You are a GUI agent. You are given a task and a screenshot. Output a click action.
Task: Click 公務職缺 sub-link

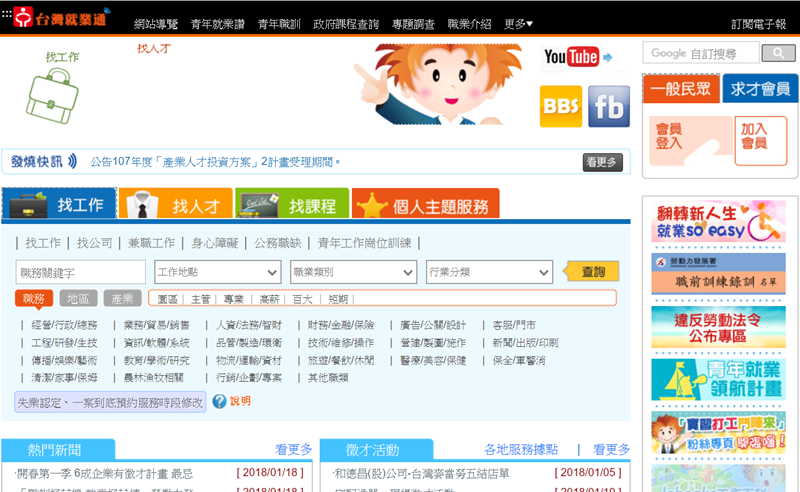coord(278,243)
